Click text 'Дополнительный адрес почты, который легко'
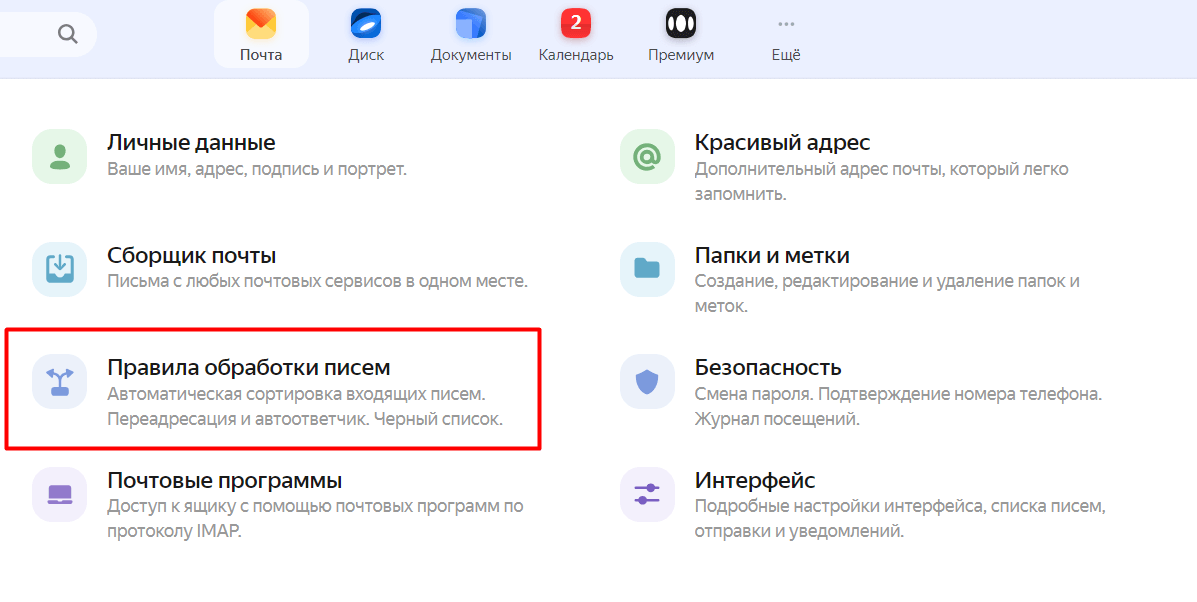 (882, 169)
